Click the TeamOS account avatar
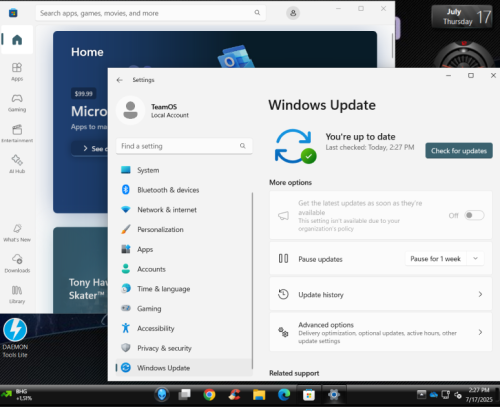This screenshot has height=407, width=500. tap(130, 110)
